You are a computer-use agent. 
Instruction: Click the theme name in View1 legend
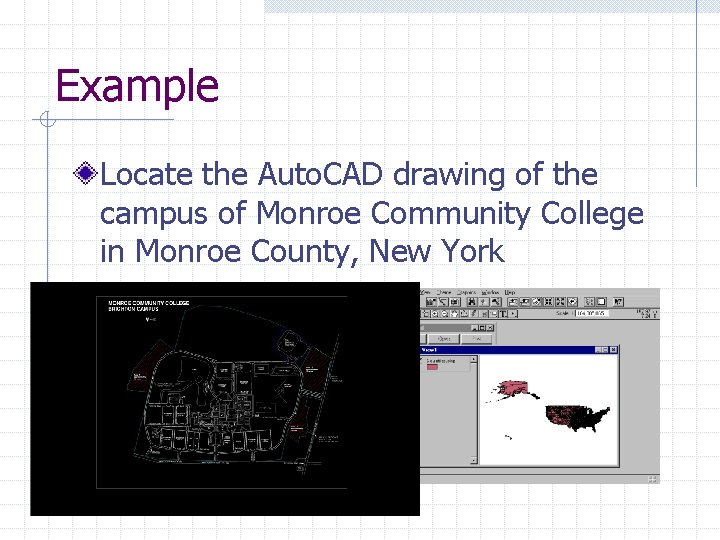coord(441,361)
